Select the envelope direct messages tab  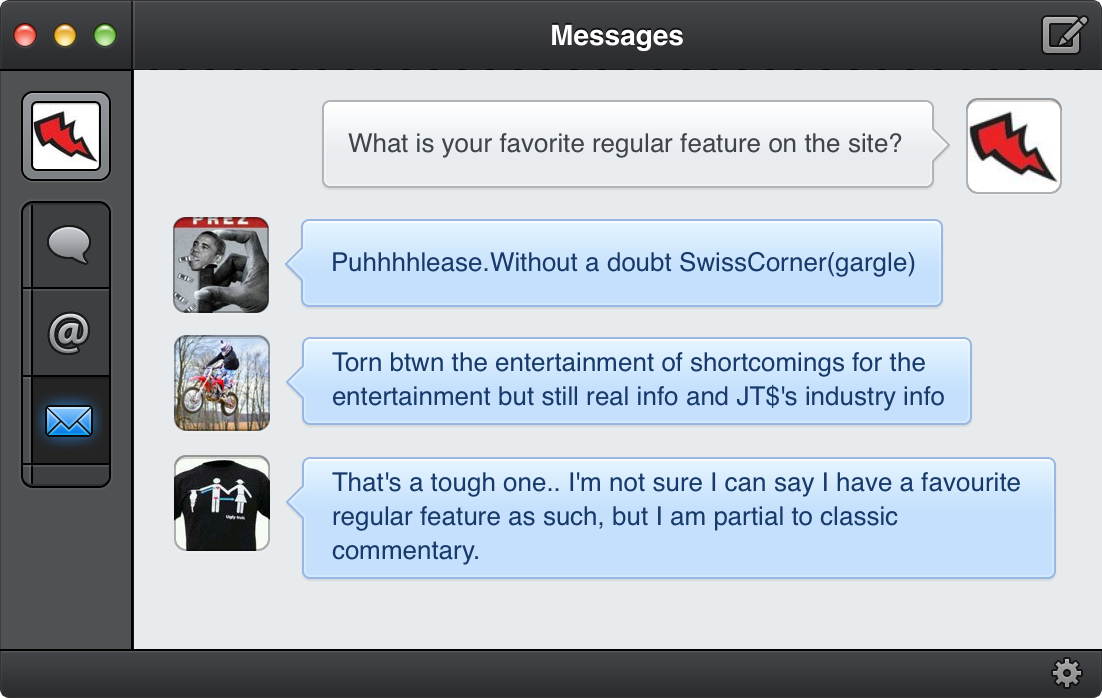[68, 420]
